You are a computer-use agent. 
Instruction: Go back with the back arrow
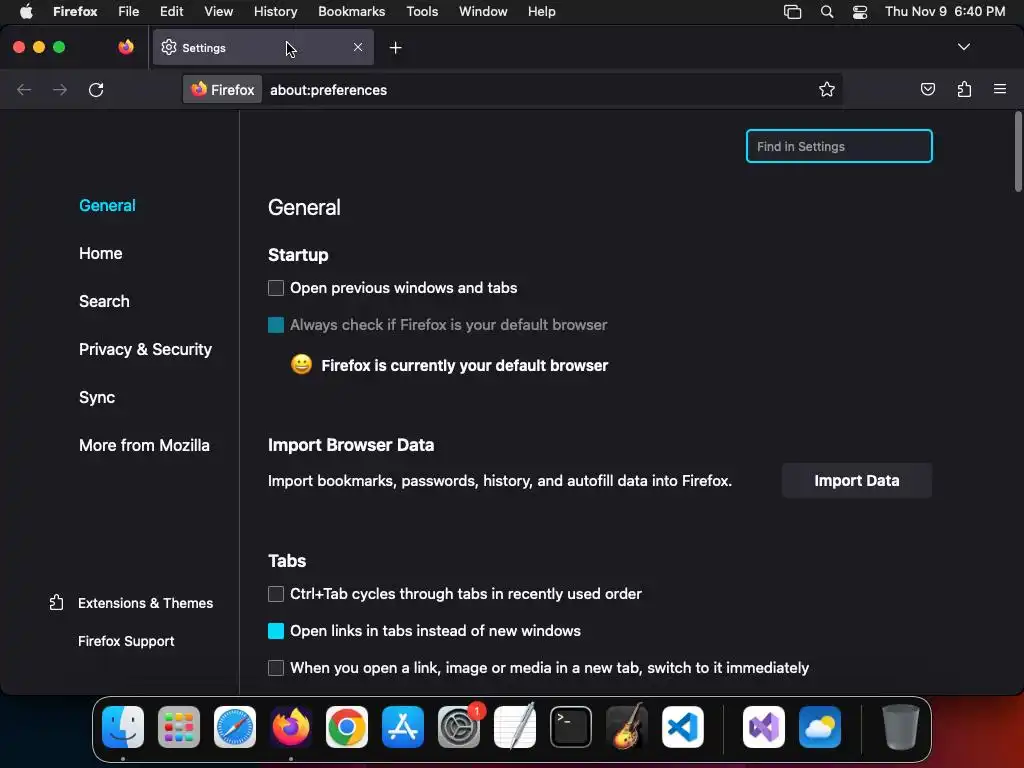[24, 89]
